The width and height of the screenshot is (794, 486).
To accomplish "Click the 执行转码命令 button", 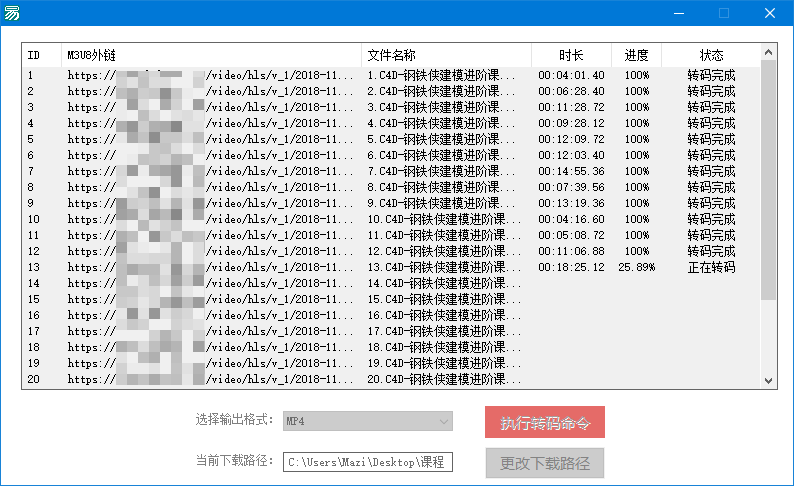I will coord(545,422).
